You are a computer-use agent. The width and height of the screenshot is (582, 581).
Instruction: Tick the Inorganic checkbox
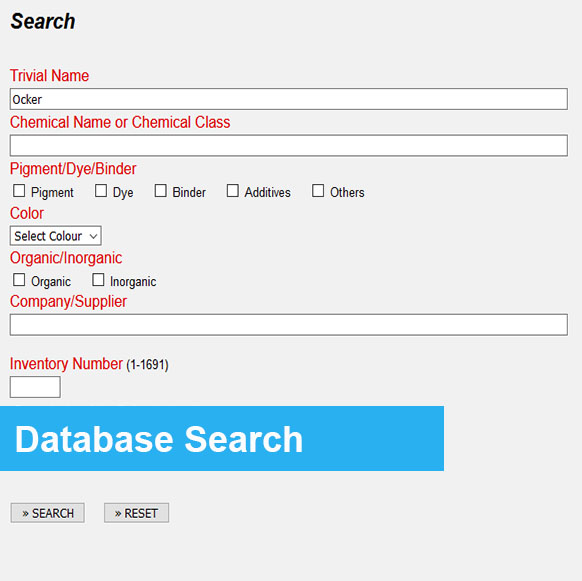click(98, 280)
